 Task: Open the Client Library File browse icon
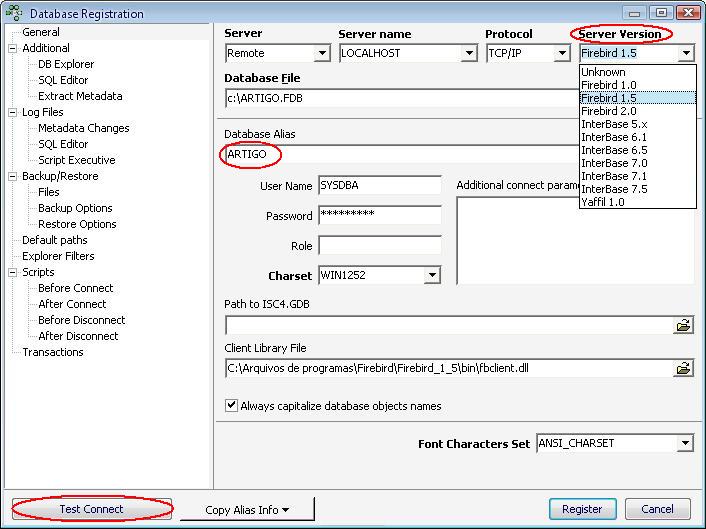coord(684,368)
